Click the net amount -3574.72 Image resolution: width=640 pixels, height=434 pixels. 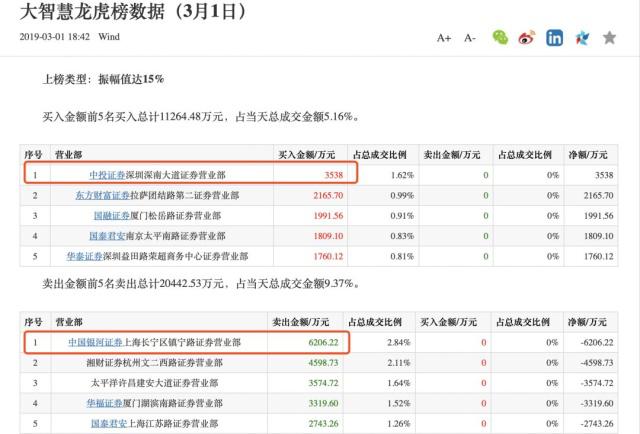597,383
